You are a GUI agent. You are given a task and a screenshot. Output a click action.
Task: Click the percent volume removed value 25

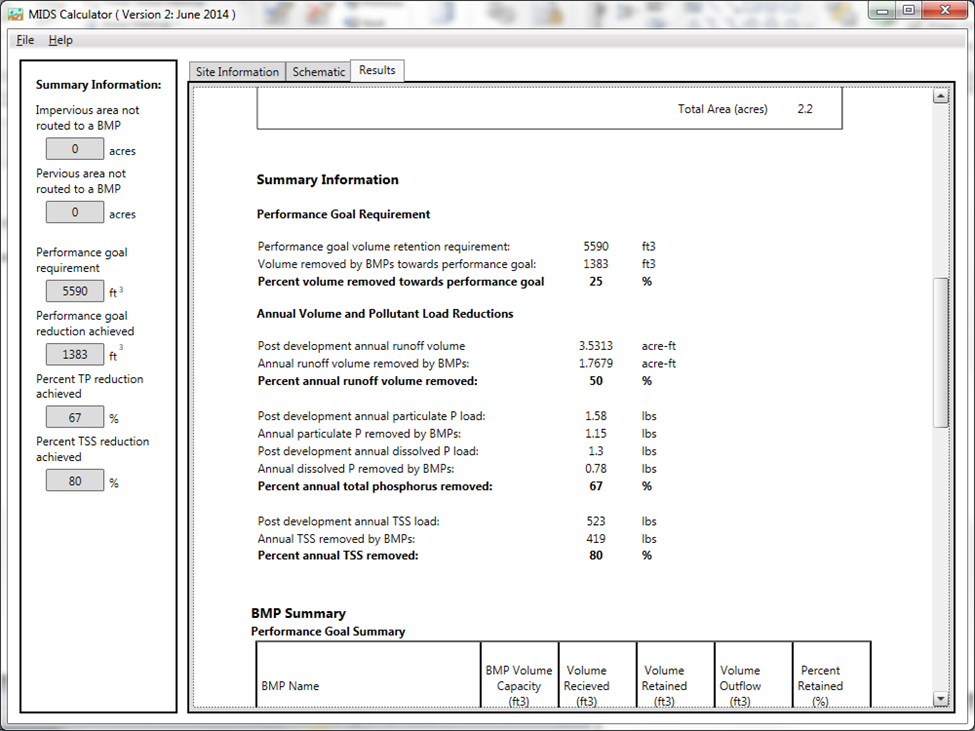tap(596, 282)
